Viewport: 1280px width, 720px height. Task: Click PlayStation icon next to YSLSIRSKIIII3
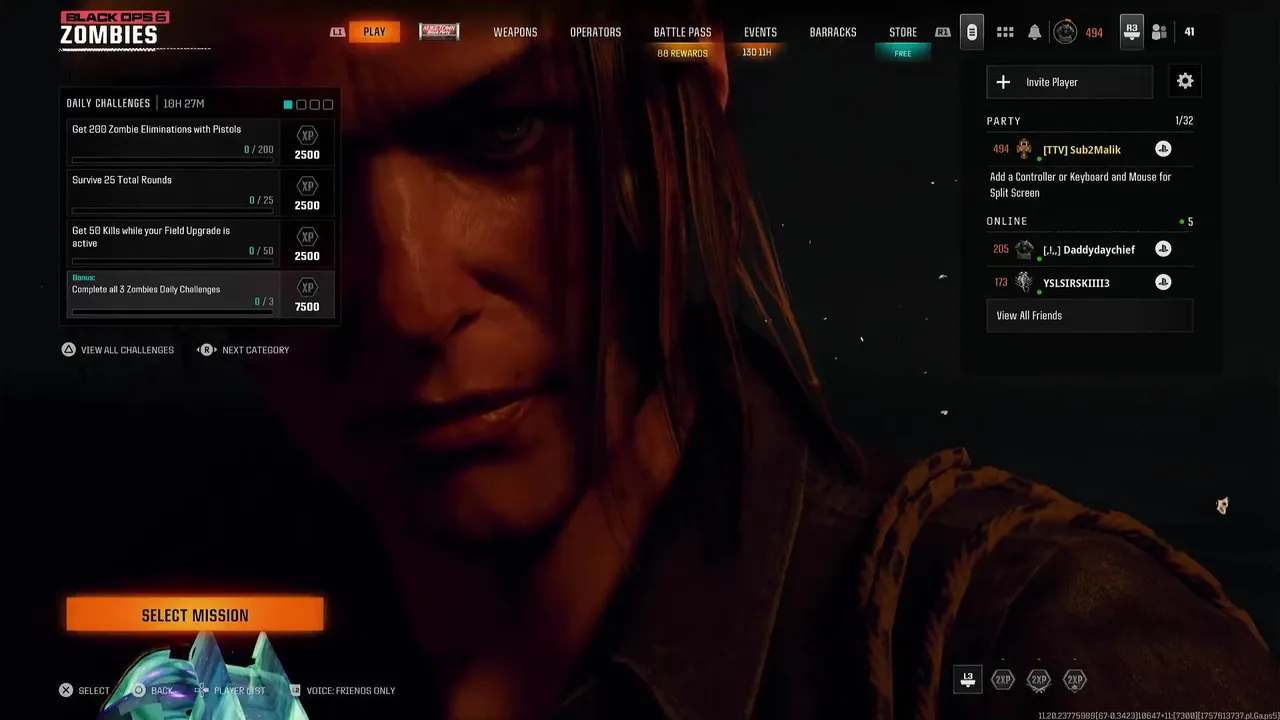(x=1163, y=282)
